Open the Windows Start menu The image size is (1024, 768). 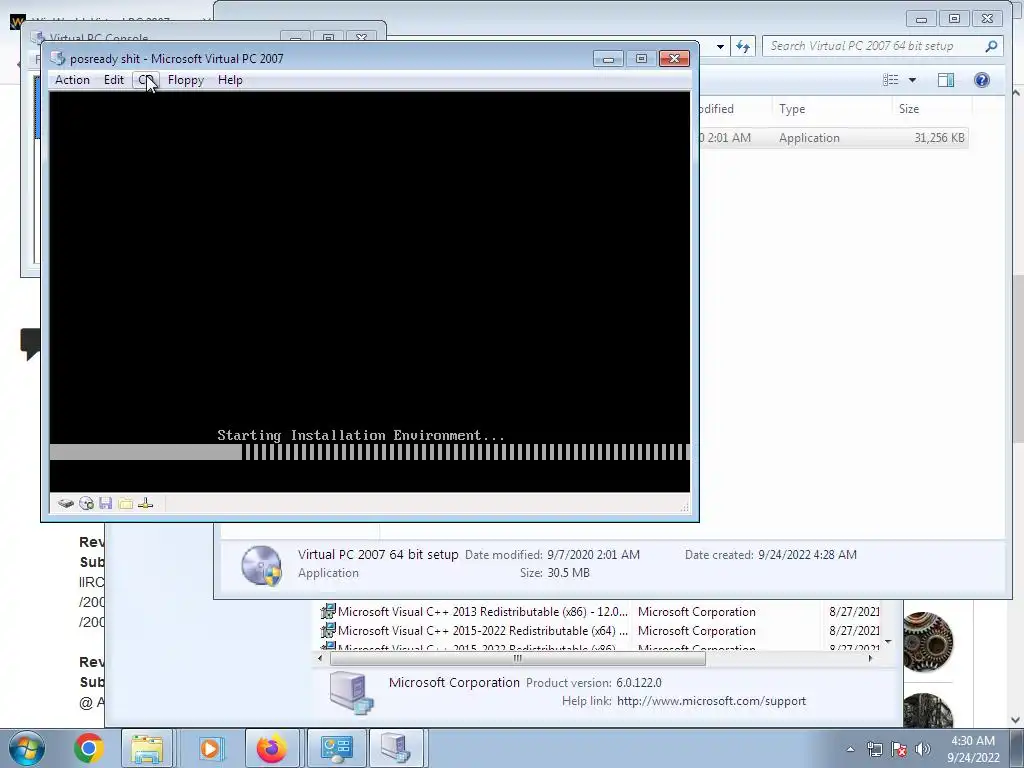point(26,748)
